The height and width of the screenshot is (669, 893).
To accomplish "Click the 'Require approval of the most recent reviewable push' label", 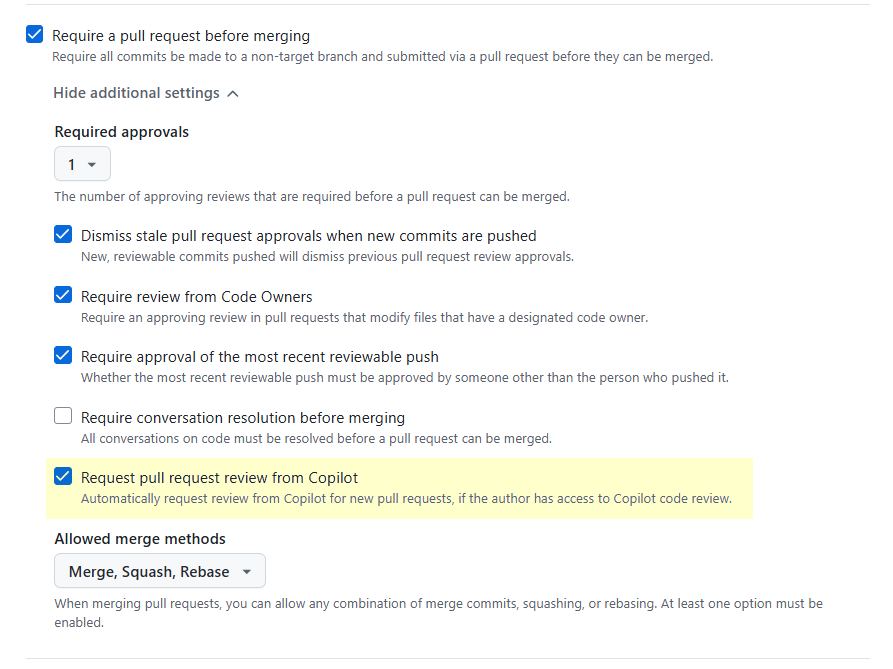I will [259, 357].
